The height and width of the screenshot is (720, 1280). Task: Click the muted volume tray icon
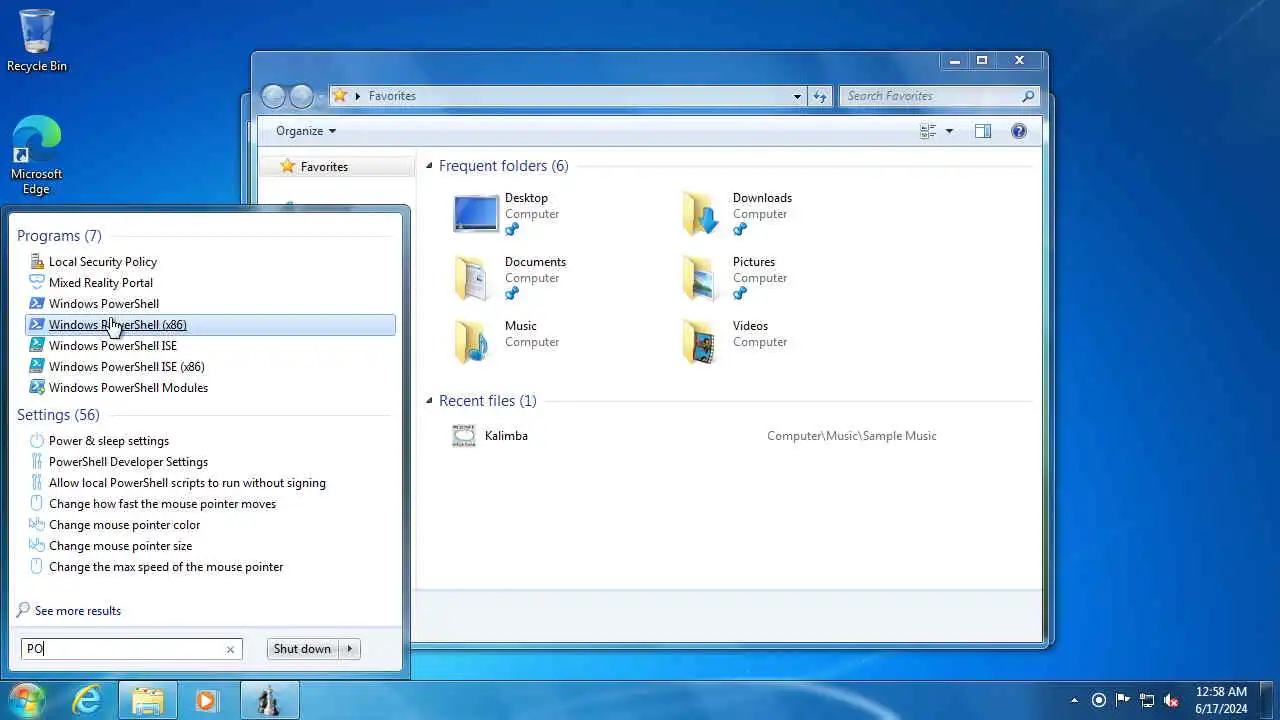(x=1171, y=700)
